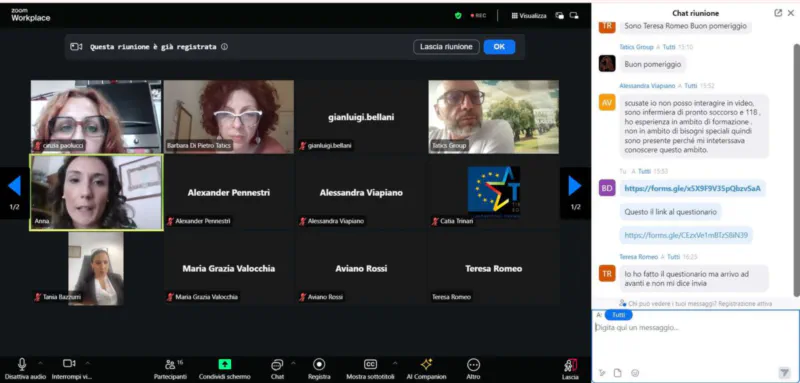This screenshot has height=383, width=800.
Task: Click the info icon beside recording notice
Action: [x=224, y=47]
